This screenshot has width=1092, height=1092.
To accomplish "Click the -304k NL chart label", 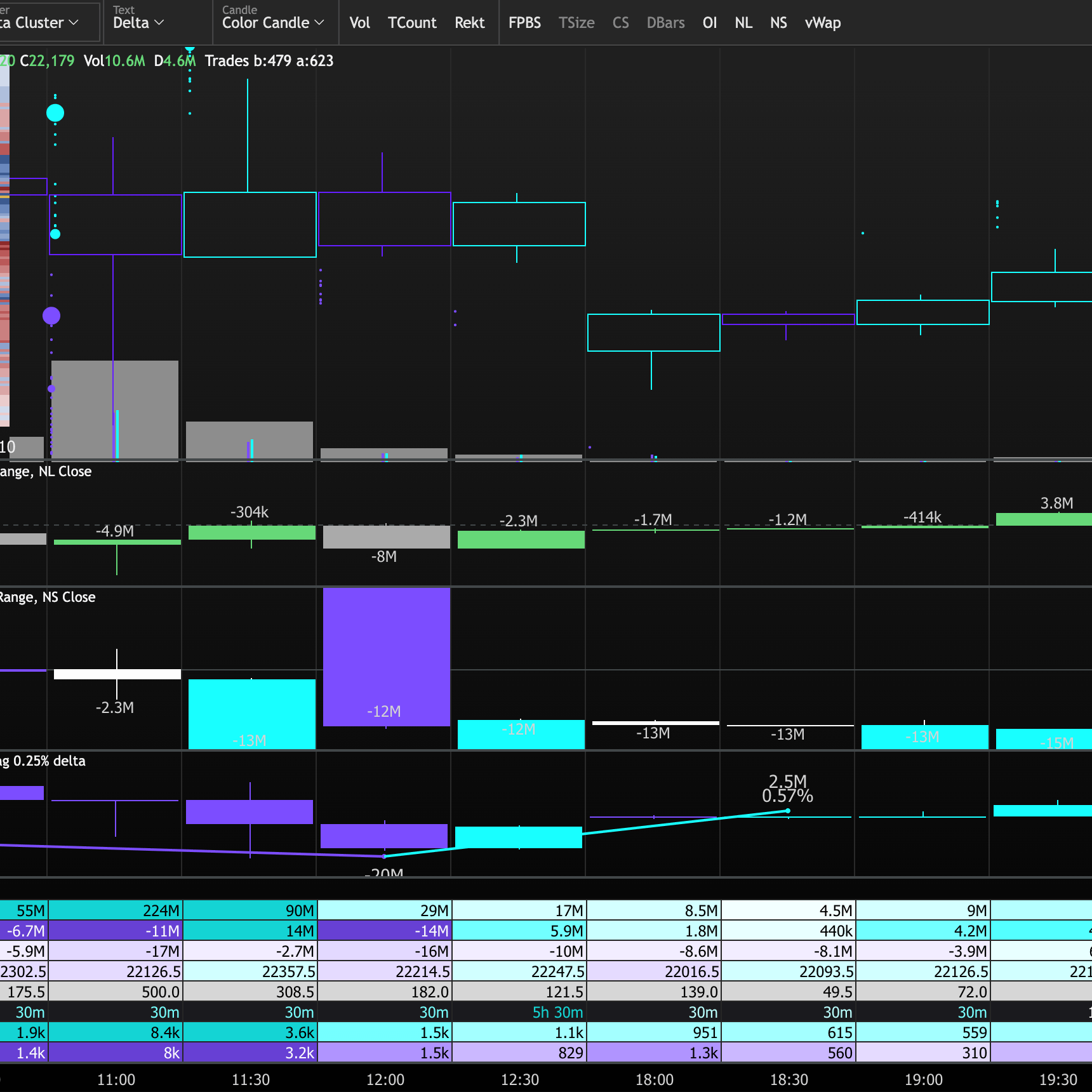I will [x=250, y=512].
